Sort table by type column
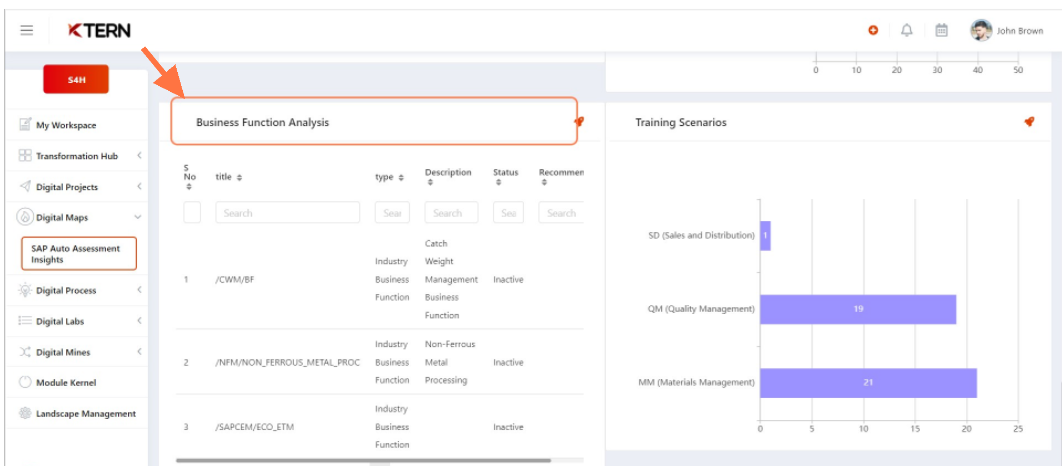This screenshot has width=1062, height=466. pyautogui.click(x=401, y=177)
